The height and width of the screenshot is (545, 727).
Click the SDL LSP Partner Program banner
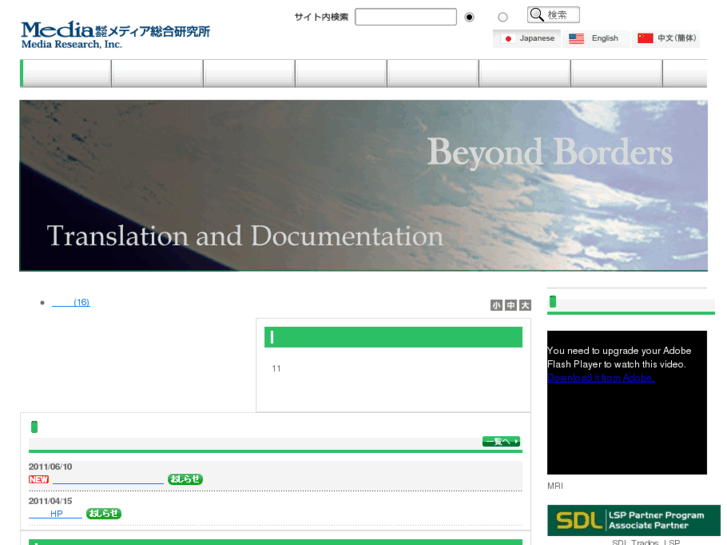tap(634, 520)
